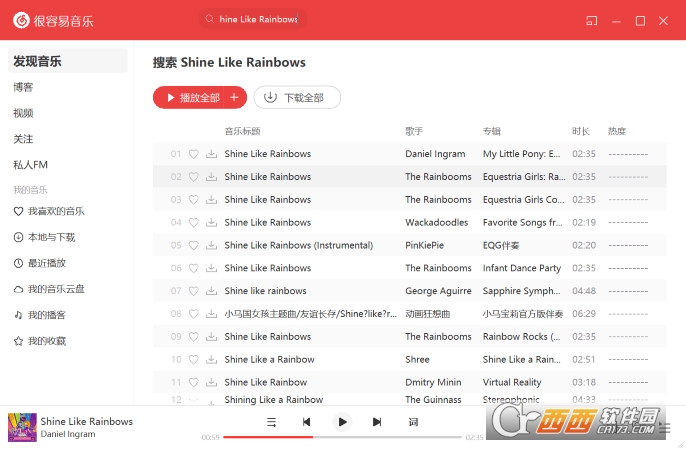Sort by 音乐标题 column header
The width and height of the screenshot is (686, 450).
242,131
